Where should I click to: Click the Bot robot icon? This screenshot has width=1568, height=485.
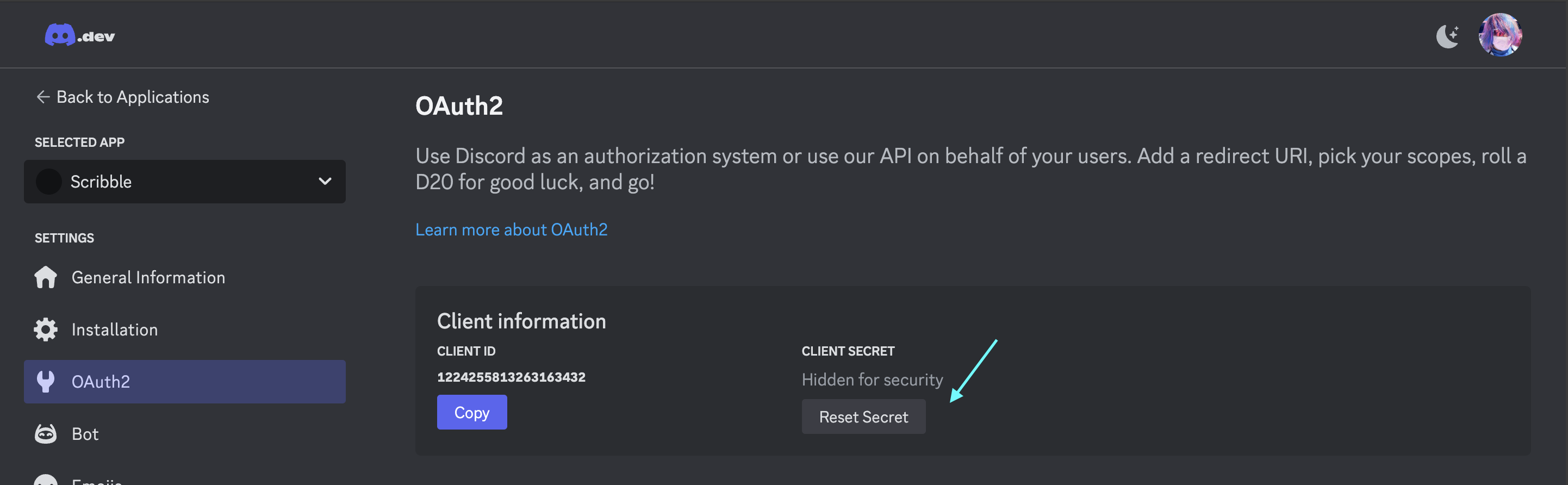click(46, 434)
